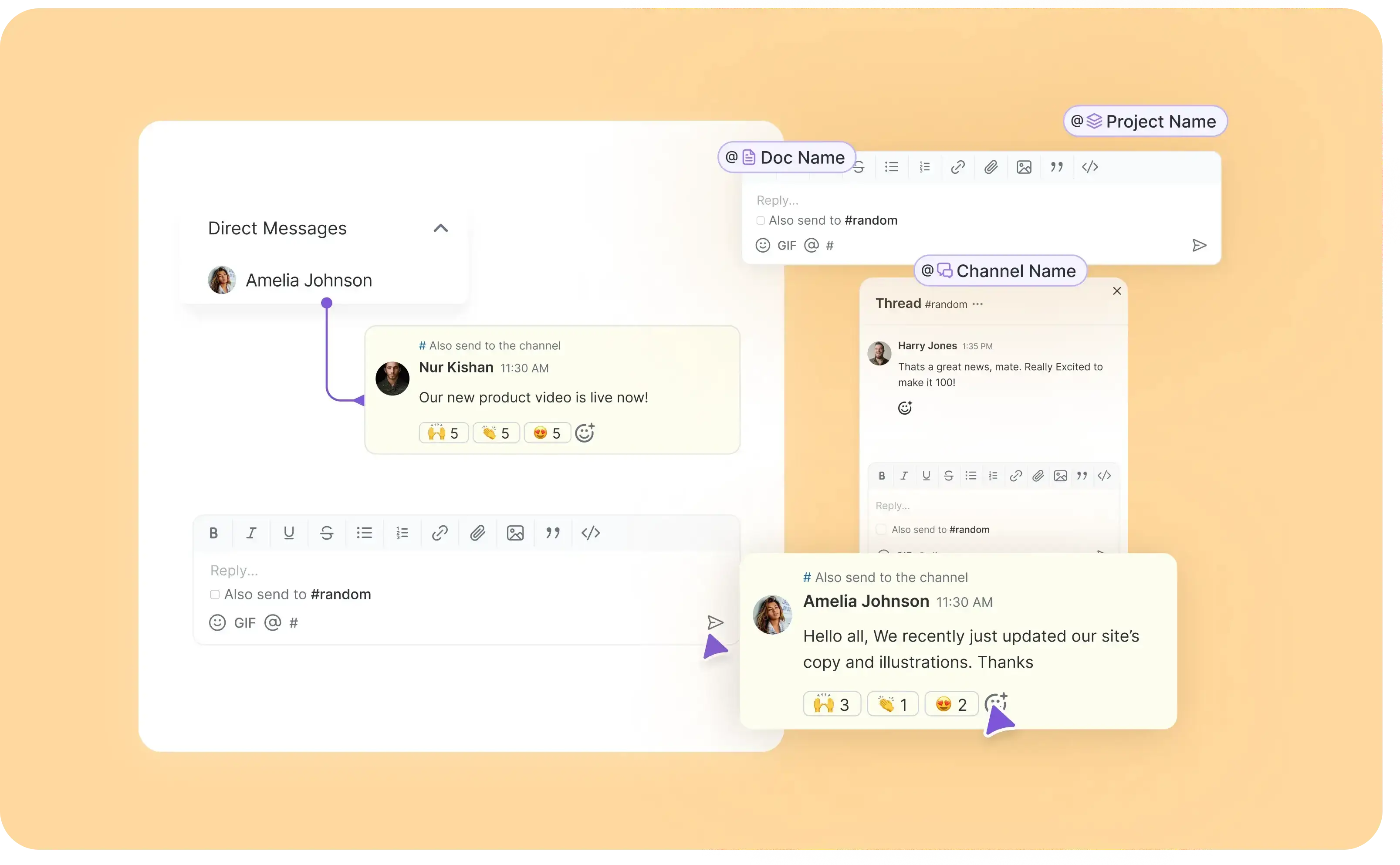
Task: Send the reply with the arrow button
Action: [x=716, y=622]
